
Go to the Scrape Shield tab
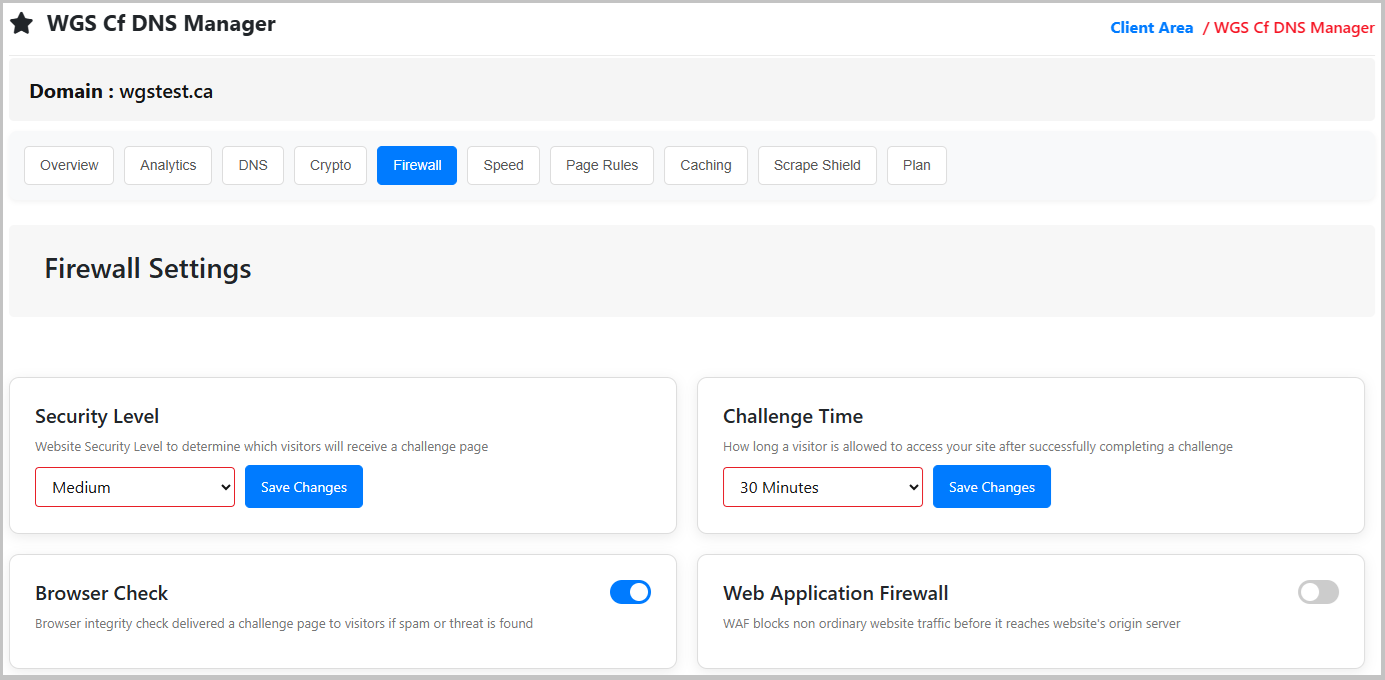tap(817, 166)
